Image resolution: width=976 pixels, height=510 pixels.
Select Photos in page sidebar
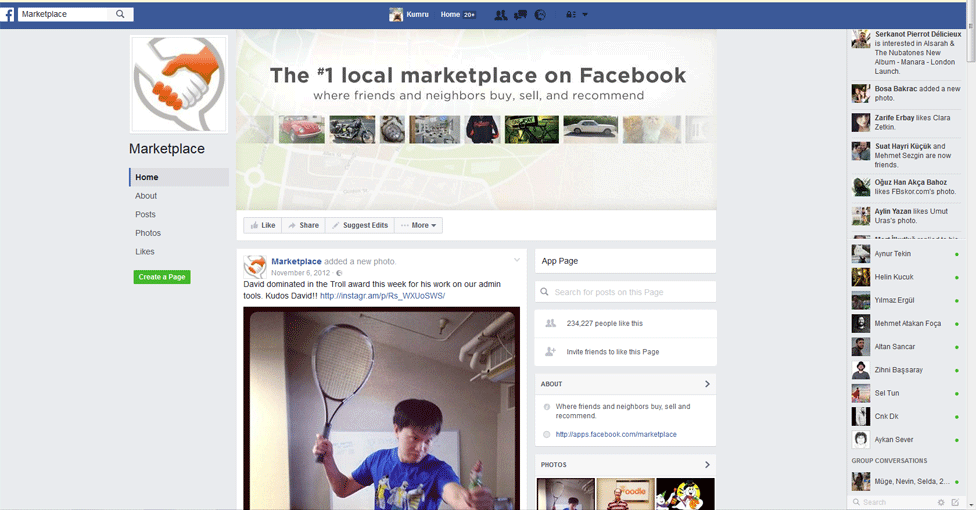pos(148,233)
